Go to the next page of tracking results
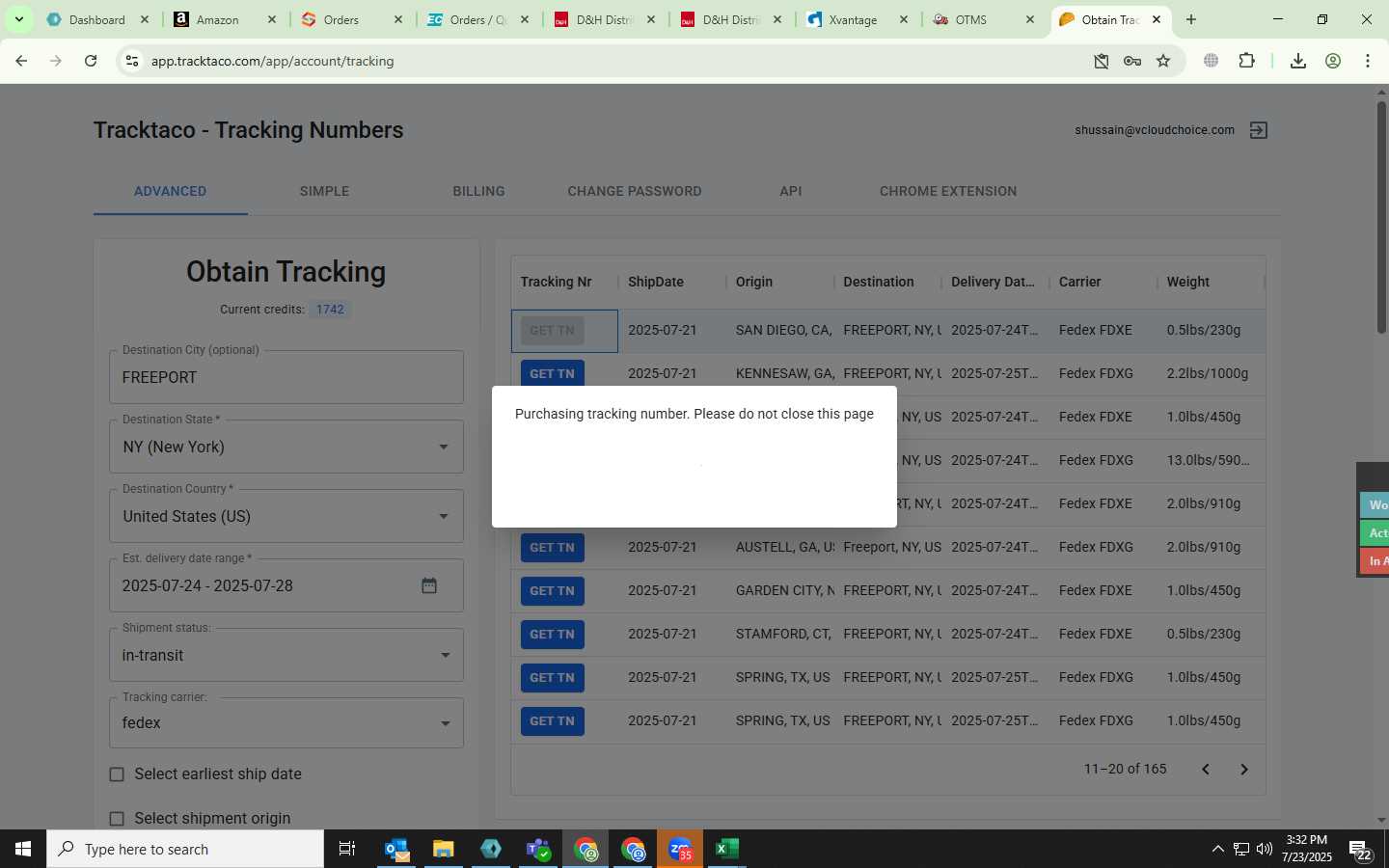 pyautogui.click(x=1243, y=769)
